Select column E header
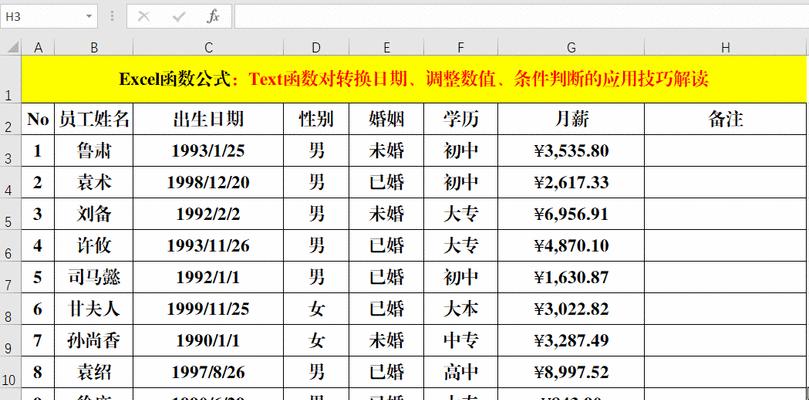The height and width of the screenshot is (400, 809). [x=386, y=47]
